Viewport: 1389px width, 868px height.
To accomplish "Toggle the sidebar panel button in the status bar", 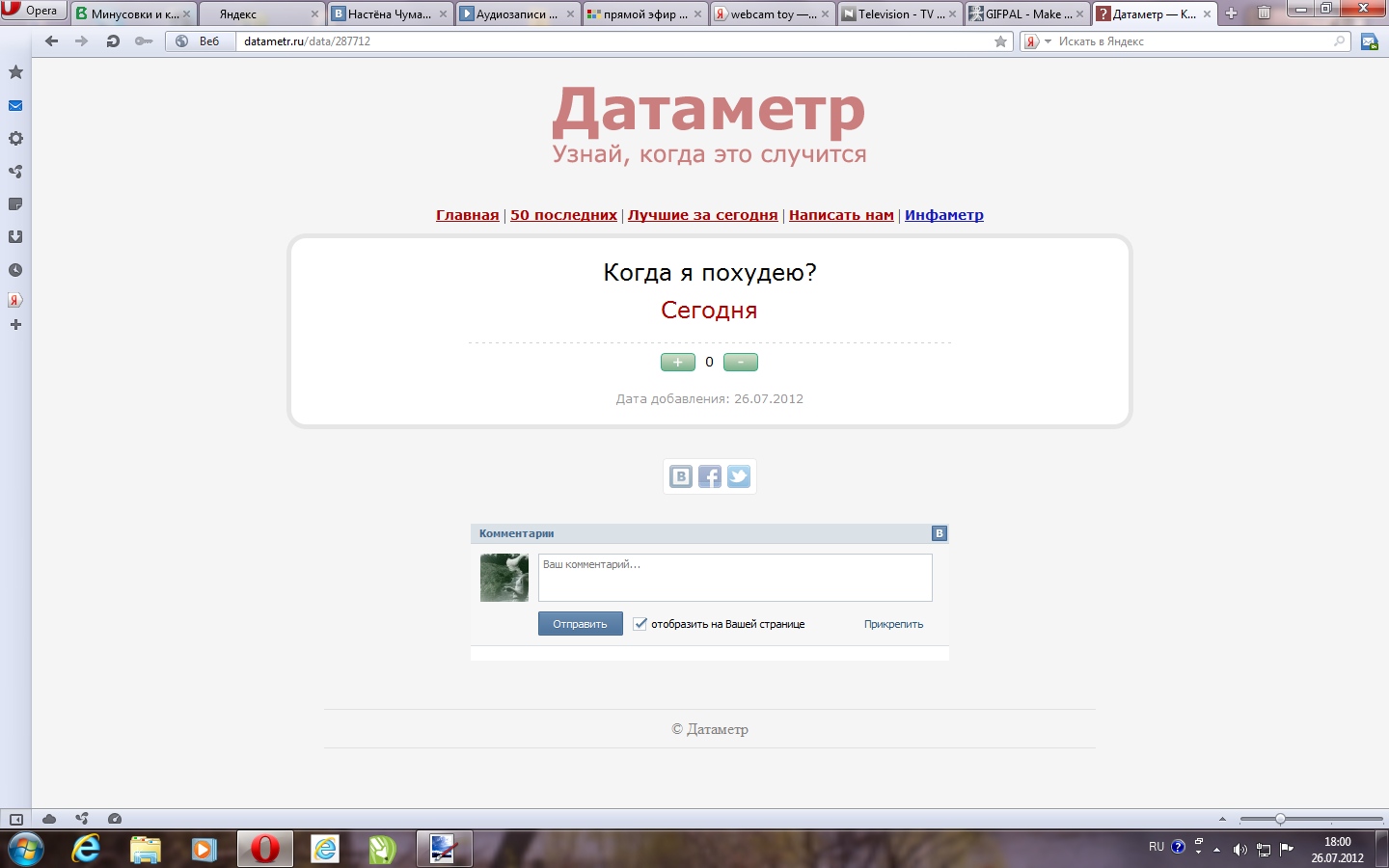I will click(16, 819).
